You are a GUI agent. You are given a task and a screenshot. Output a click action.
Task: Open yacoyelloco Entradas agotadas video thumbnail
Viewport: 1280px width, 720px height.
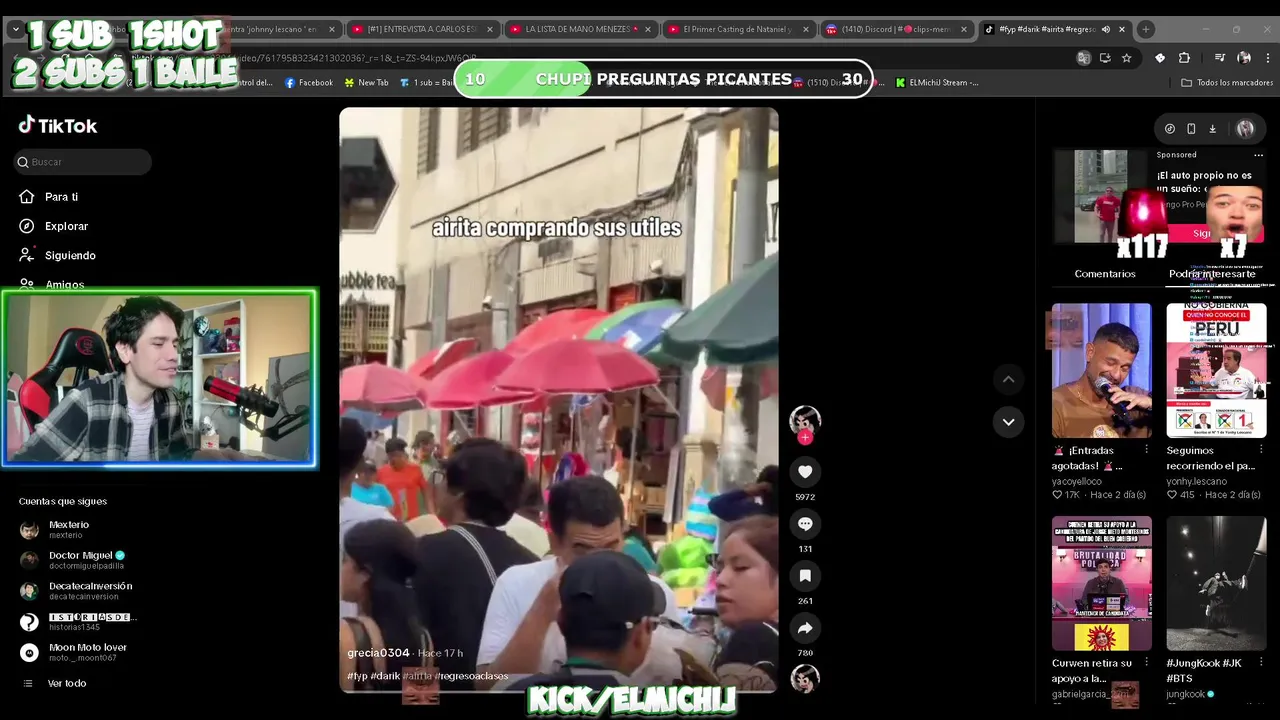pyautogui.click(x=1101, y=370)
